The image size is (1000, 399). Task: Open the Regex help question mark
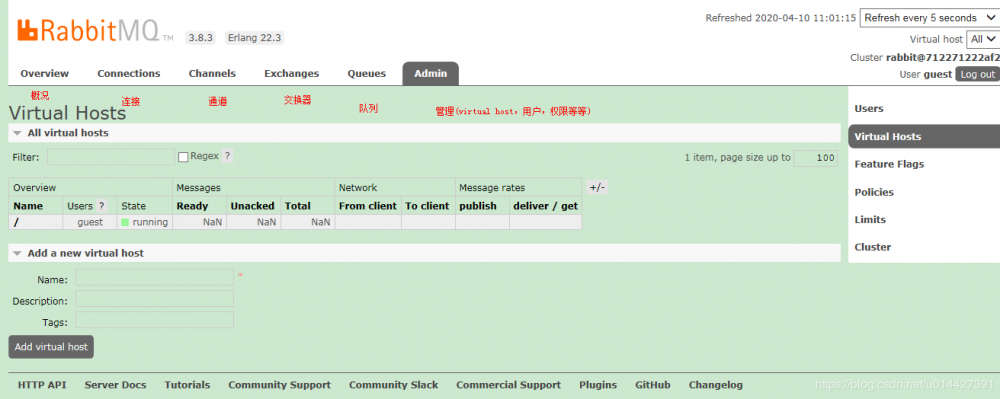click(227, 156)
